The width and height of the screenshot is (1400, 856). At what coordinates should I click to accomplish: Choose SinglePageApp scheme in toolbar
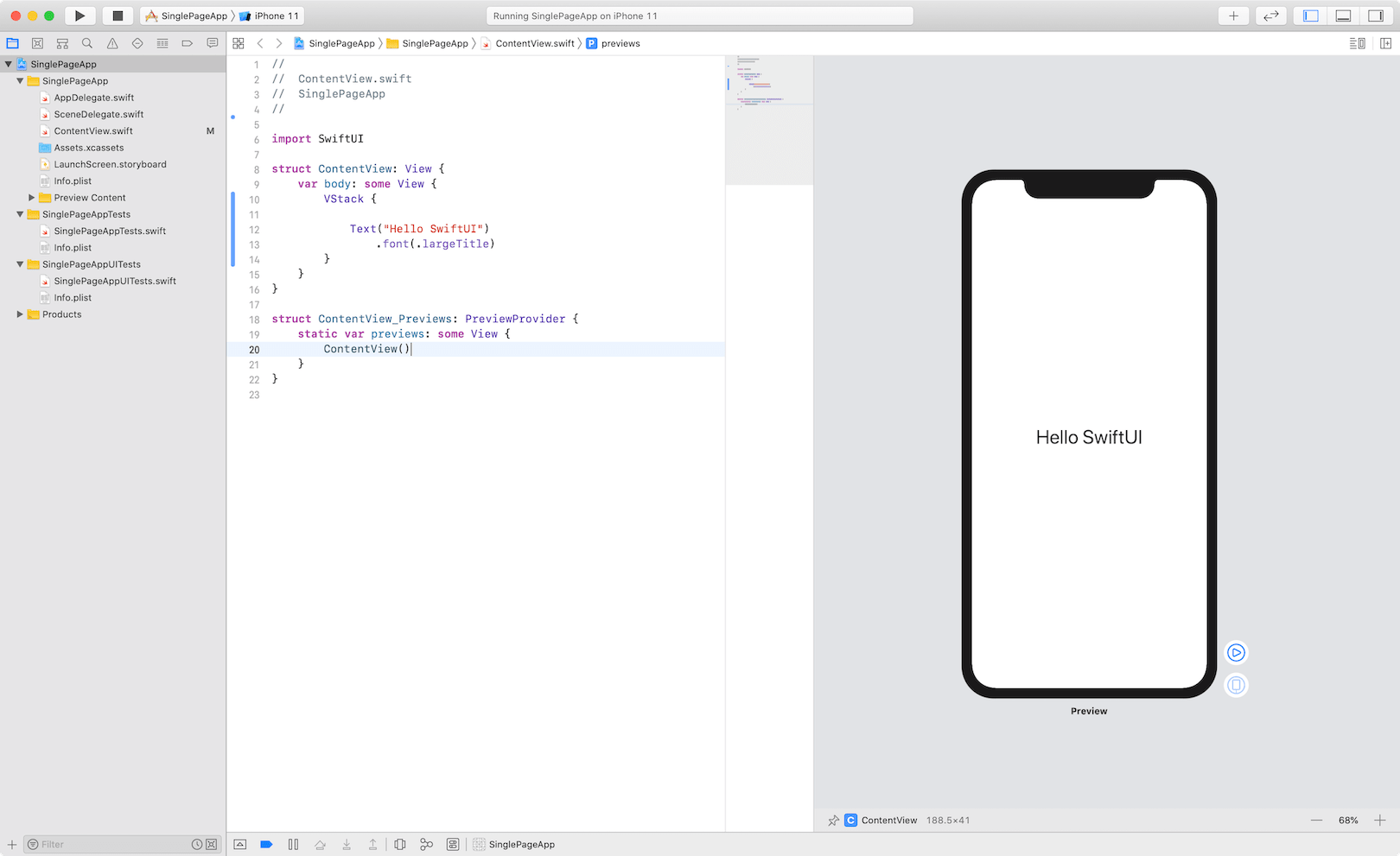point(187,16)
